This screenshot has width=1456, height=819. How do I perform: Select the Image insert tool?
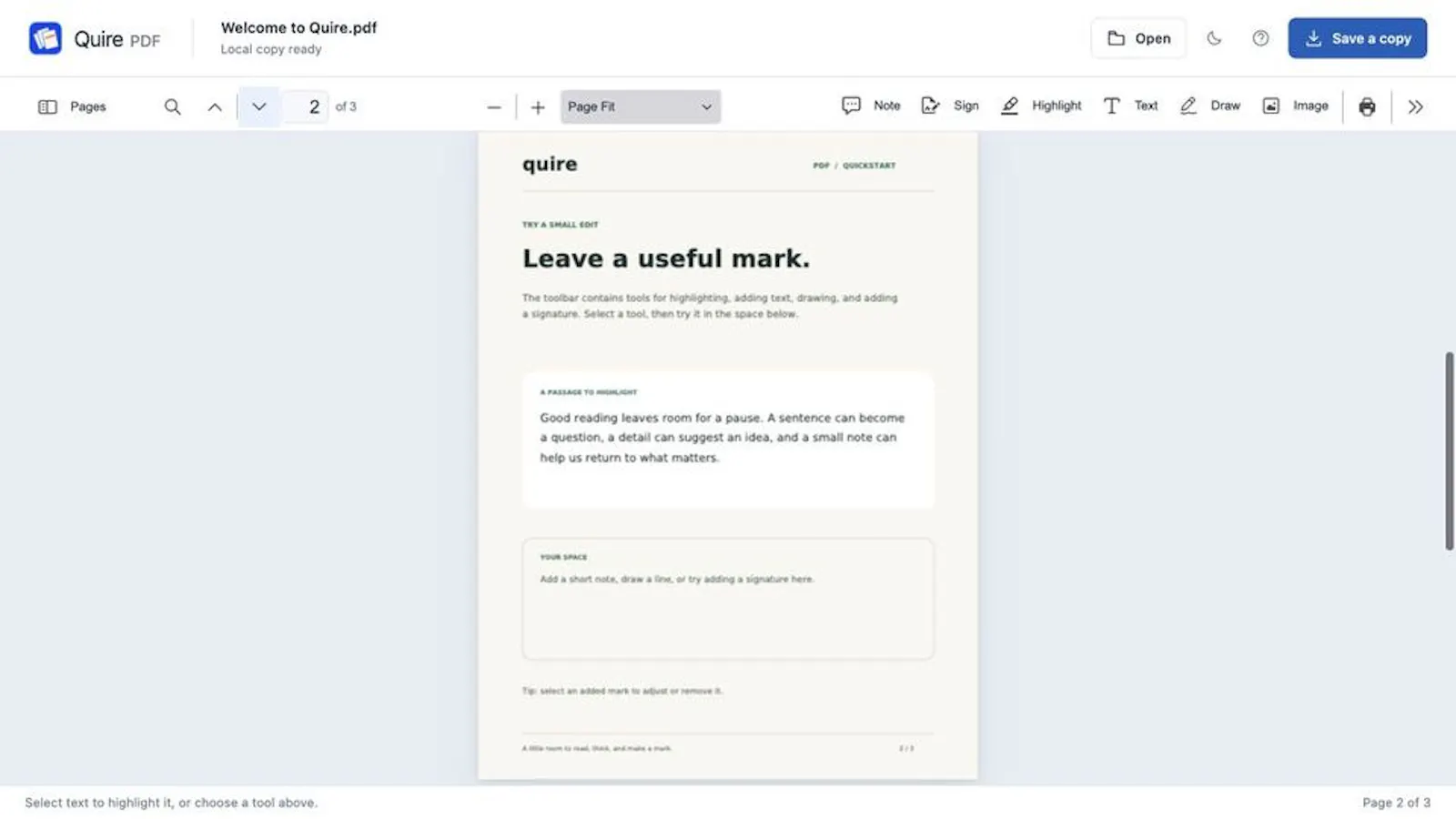coord(1295,106)
